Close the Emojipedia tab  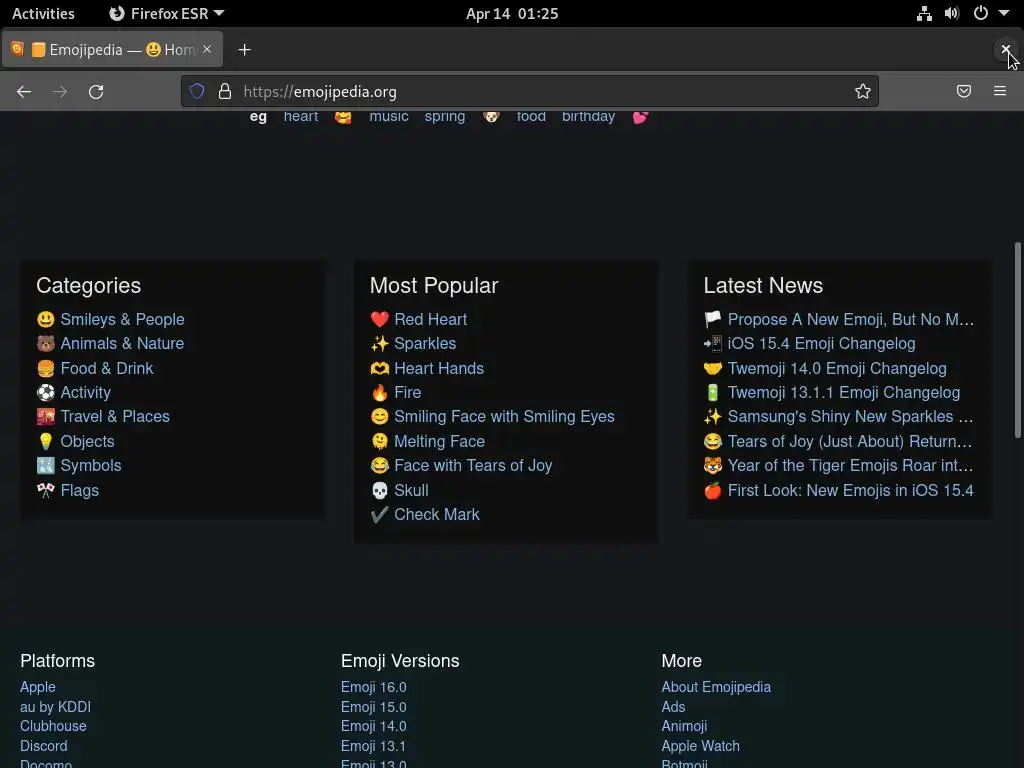point(207,49)
